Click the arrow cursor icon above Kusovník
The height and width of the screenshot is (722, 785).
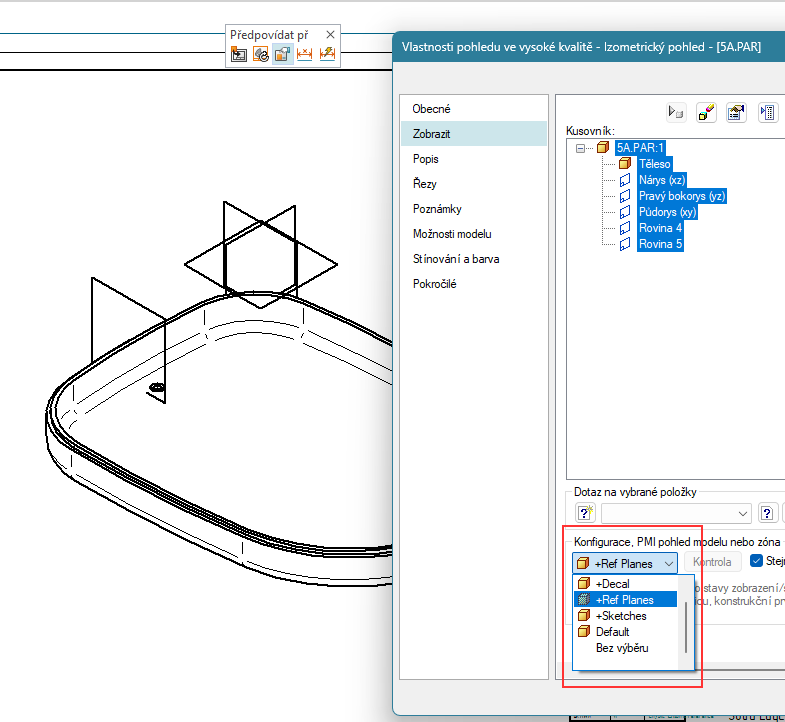tap(675, 112)
